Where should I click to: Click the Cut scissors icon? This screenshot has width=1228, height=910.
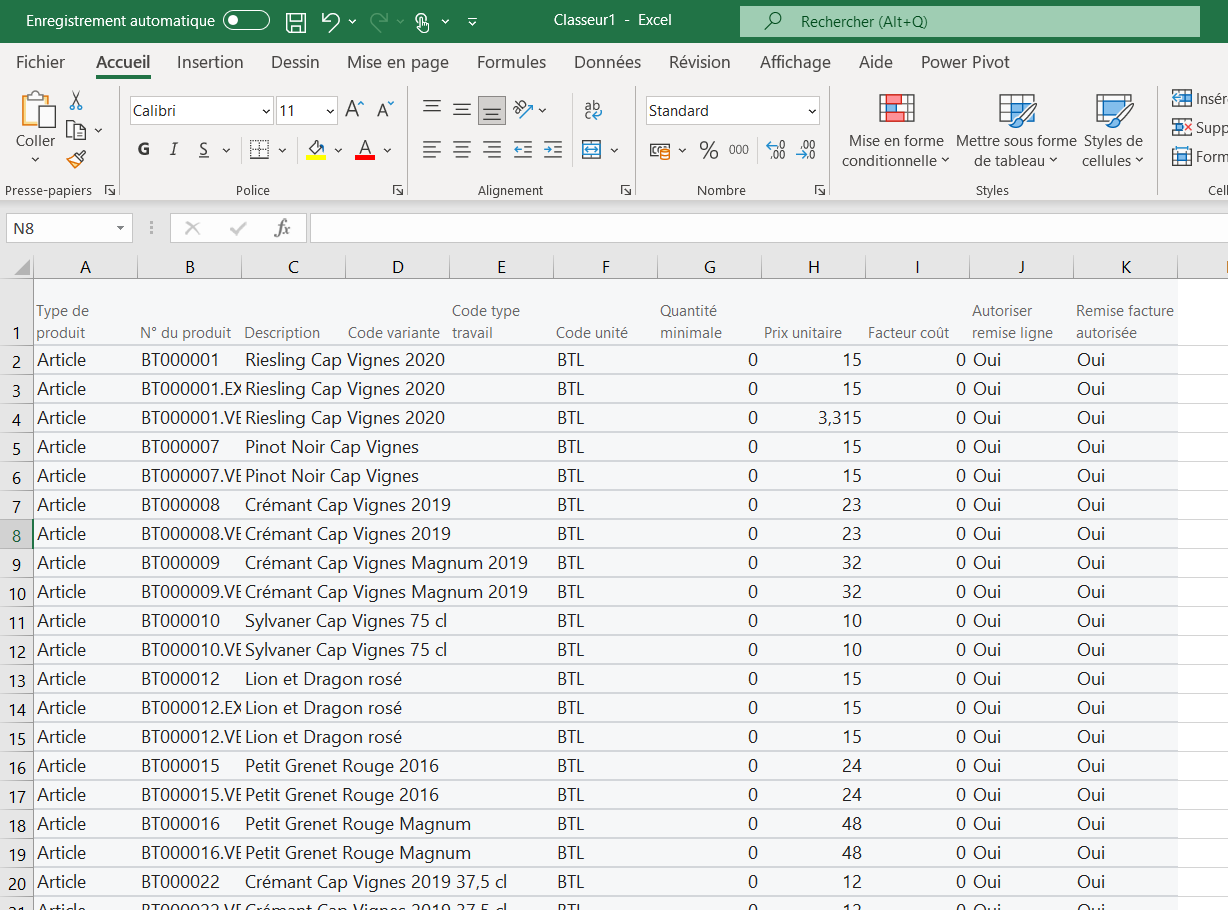point(76,101)
